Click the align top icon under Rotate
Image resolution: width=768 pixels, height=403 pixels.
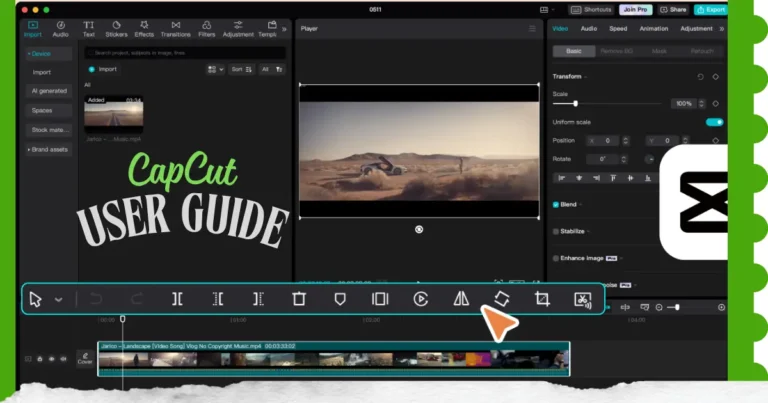613,178
